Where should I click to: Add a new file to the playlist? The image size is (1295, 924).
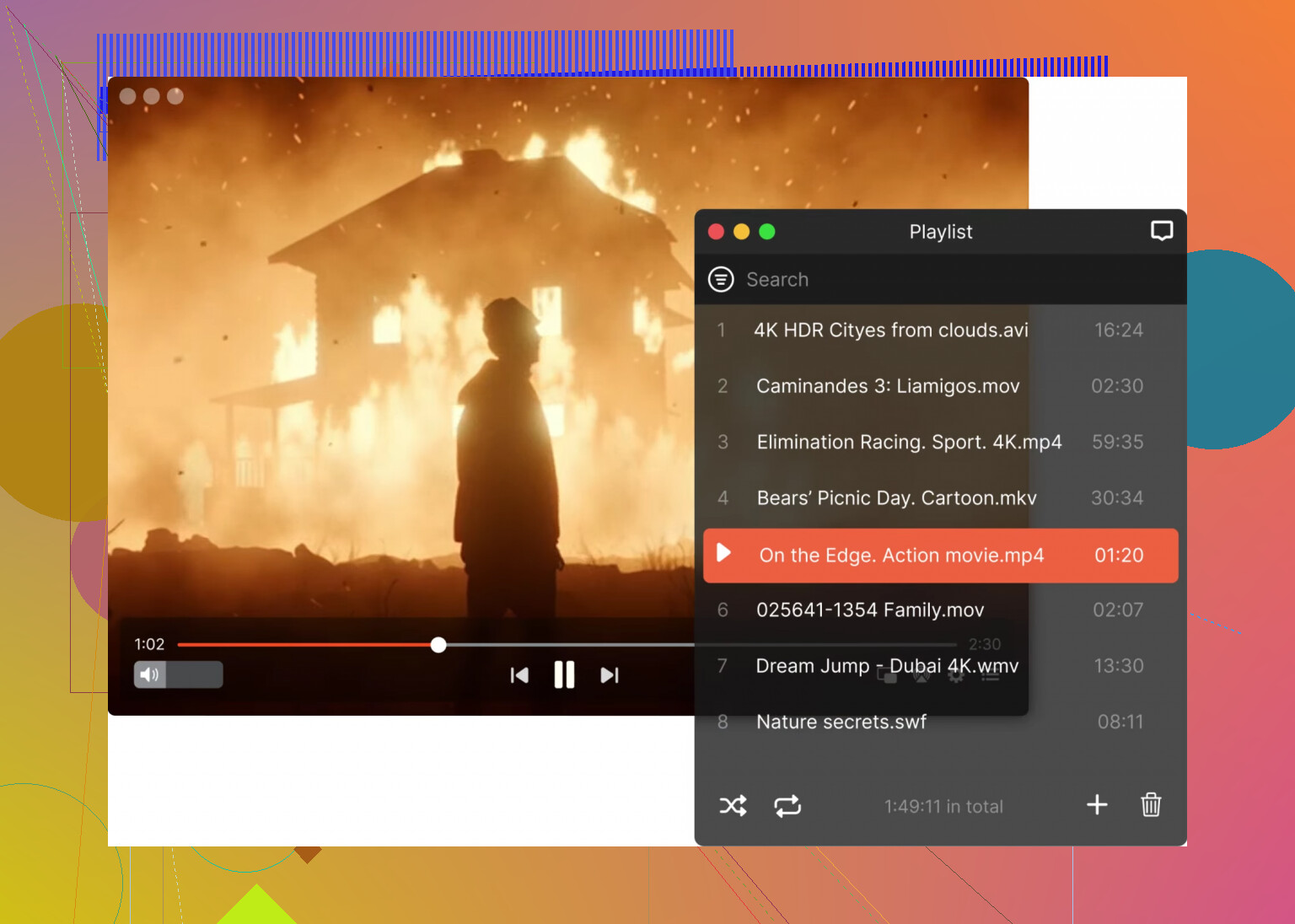tap(1097, 805)
